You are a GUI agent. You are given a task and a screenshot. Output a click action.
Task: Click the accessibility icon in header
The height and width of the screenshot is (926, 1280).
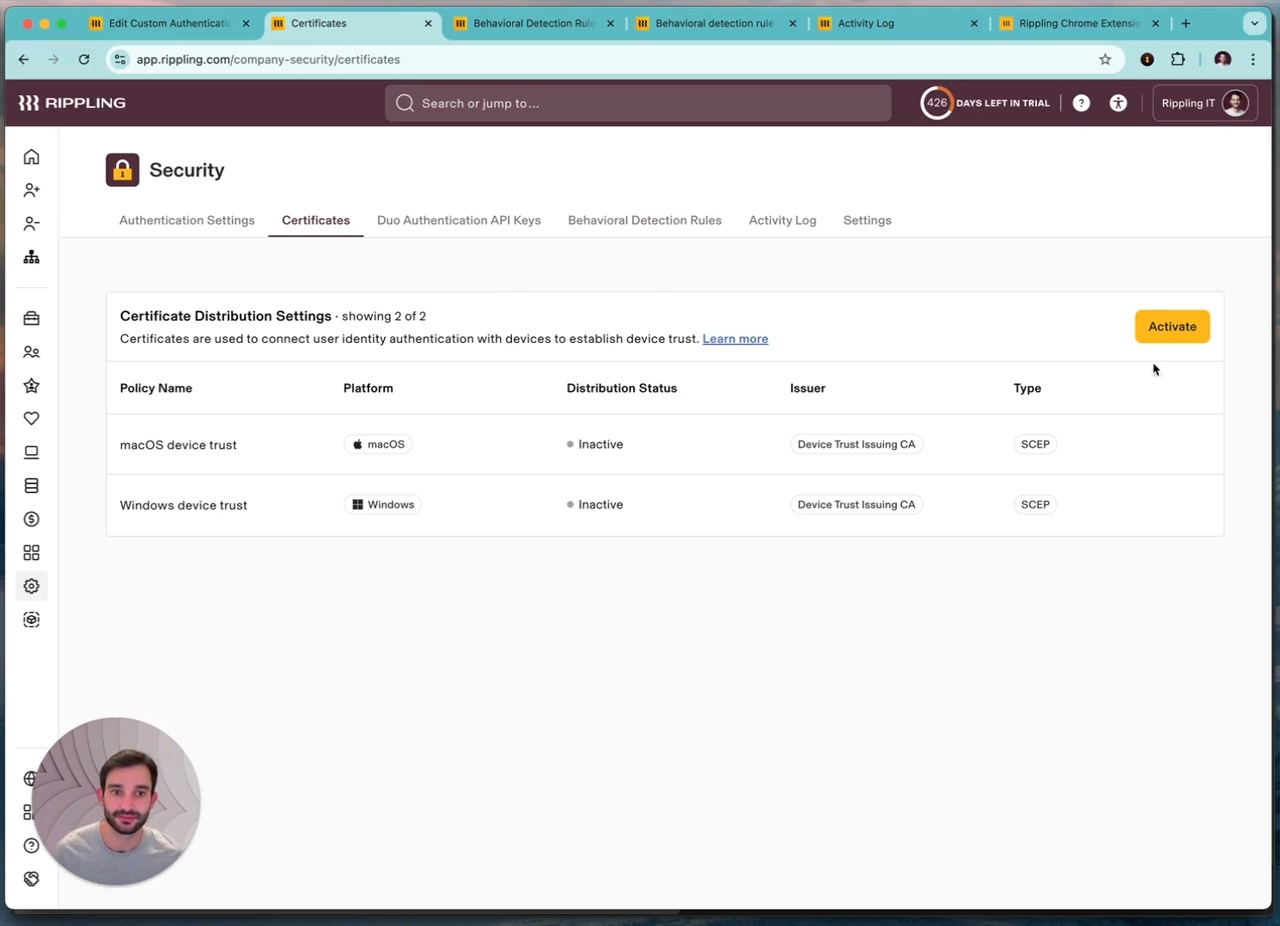(1118, 103)
